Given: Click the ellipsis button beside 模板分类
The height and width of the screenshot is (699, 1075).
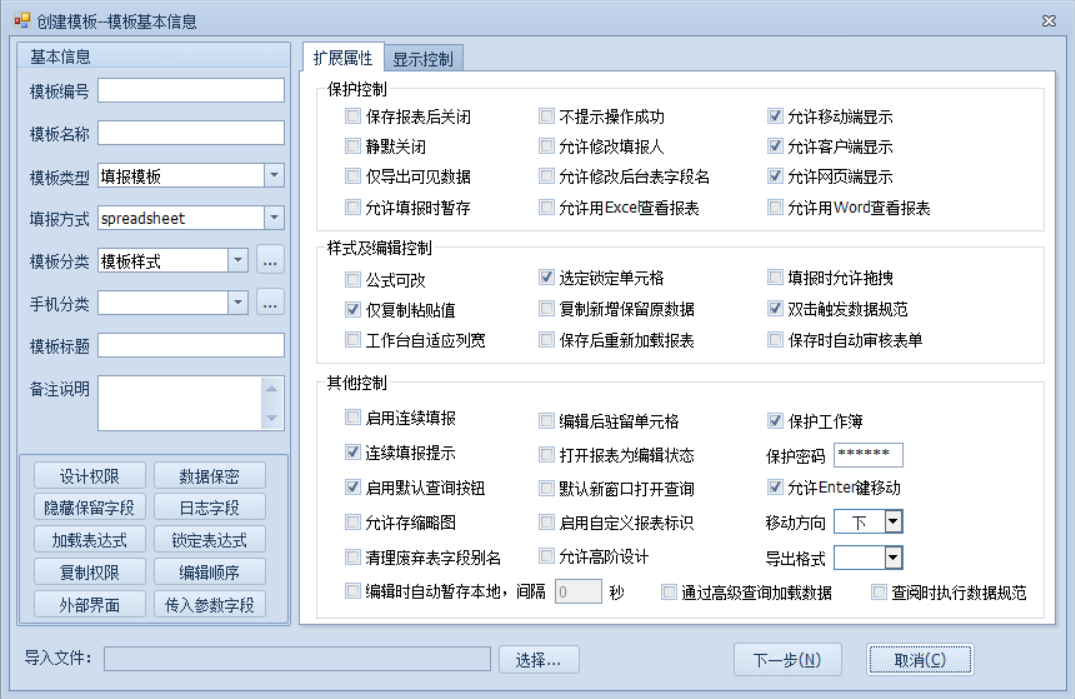Looking at the screenshot, I should click(x=270, y=261).
